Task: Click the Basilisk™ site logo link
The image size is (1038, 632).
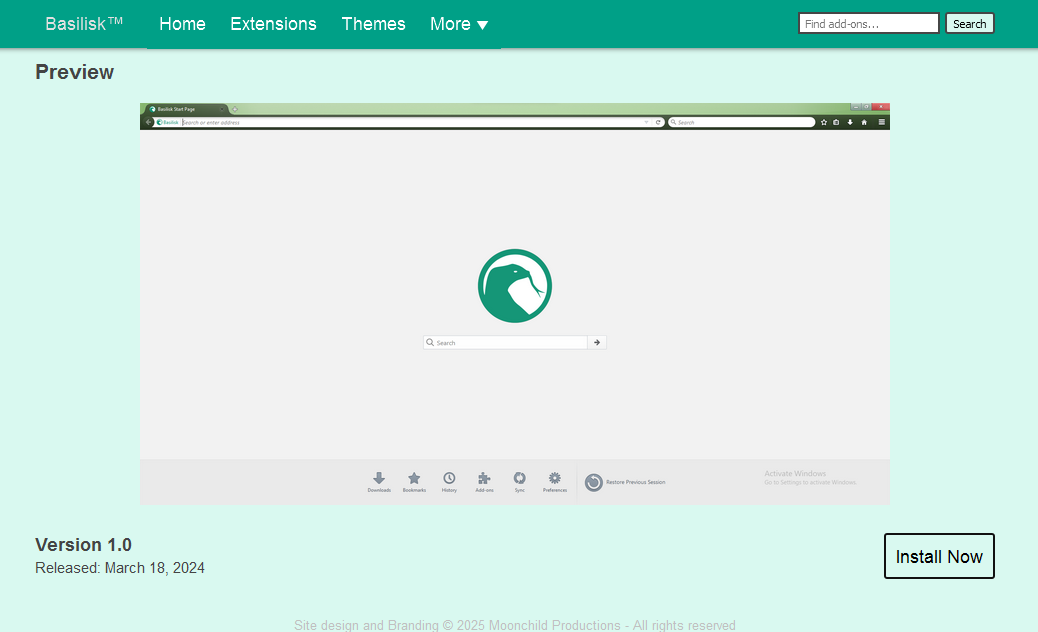Action: point(84,24)
